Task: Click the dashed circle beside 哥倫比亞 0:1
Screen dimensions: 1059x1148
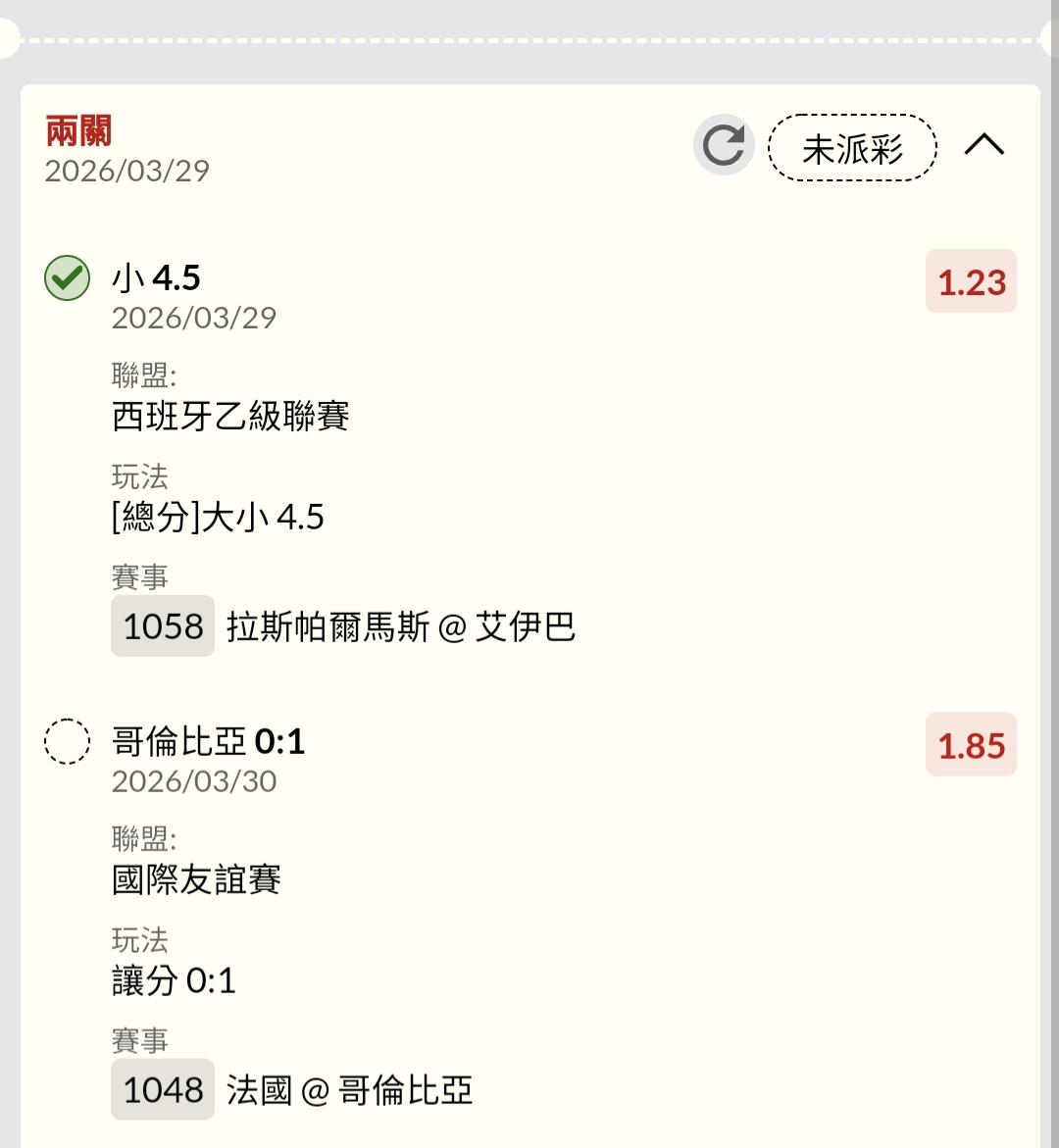Action: 67,742
